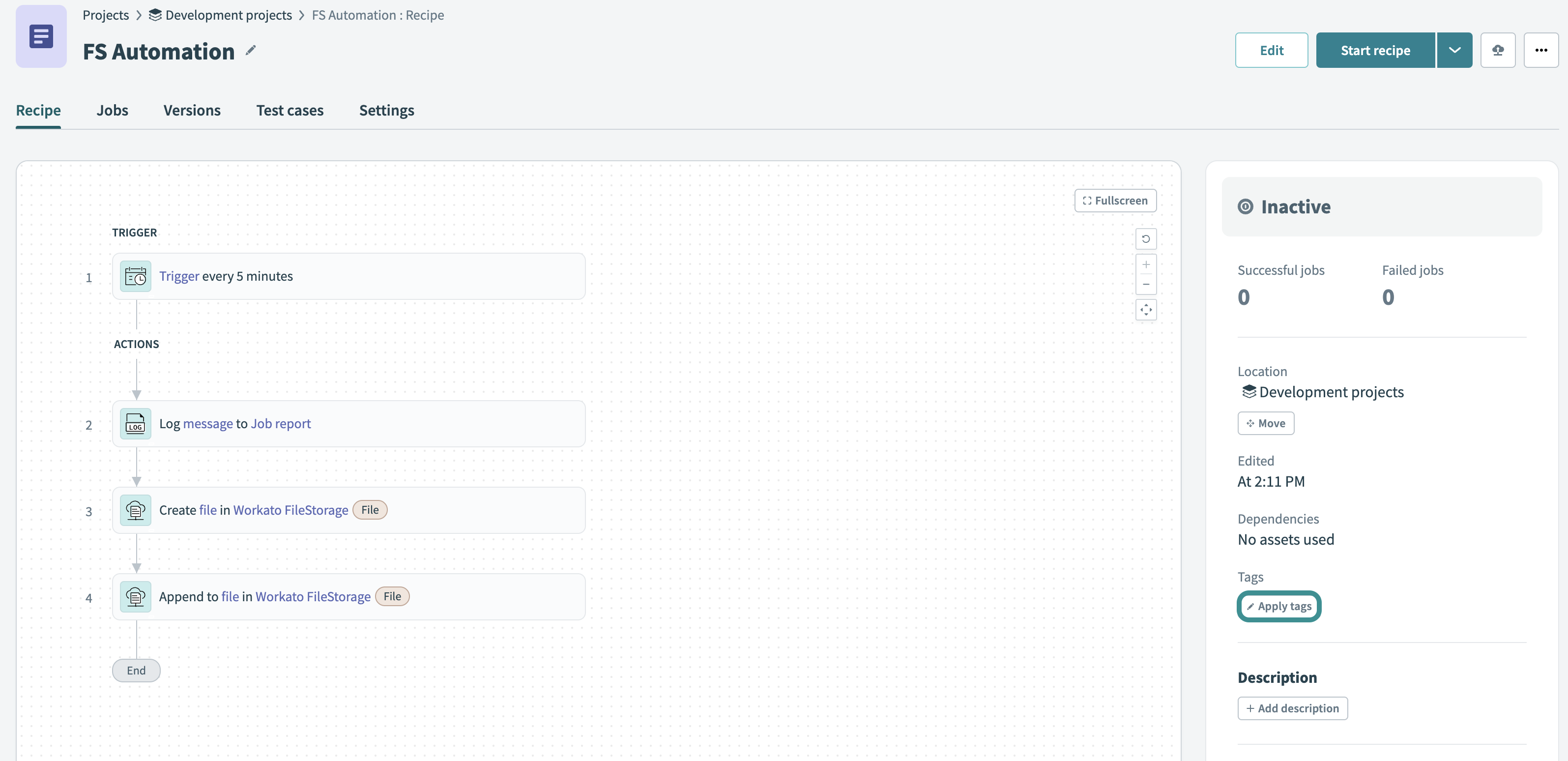Fit recipe to view with center icon
The image size is (1568, 761).
(x=1146, y=310)
